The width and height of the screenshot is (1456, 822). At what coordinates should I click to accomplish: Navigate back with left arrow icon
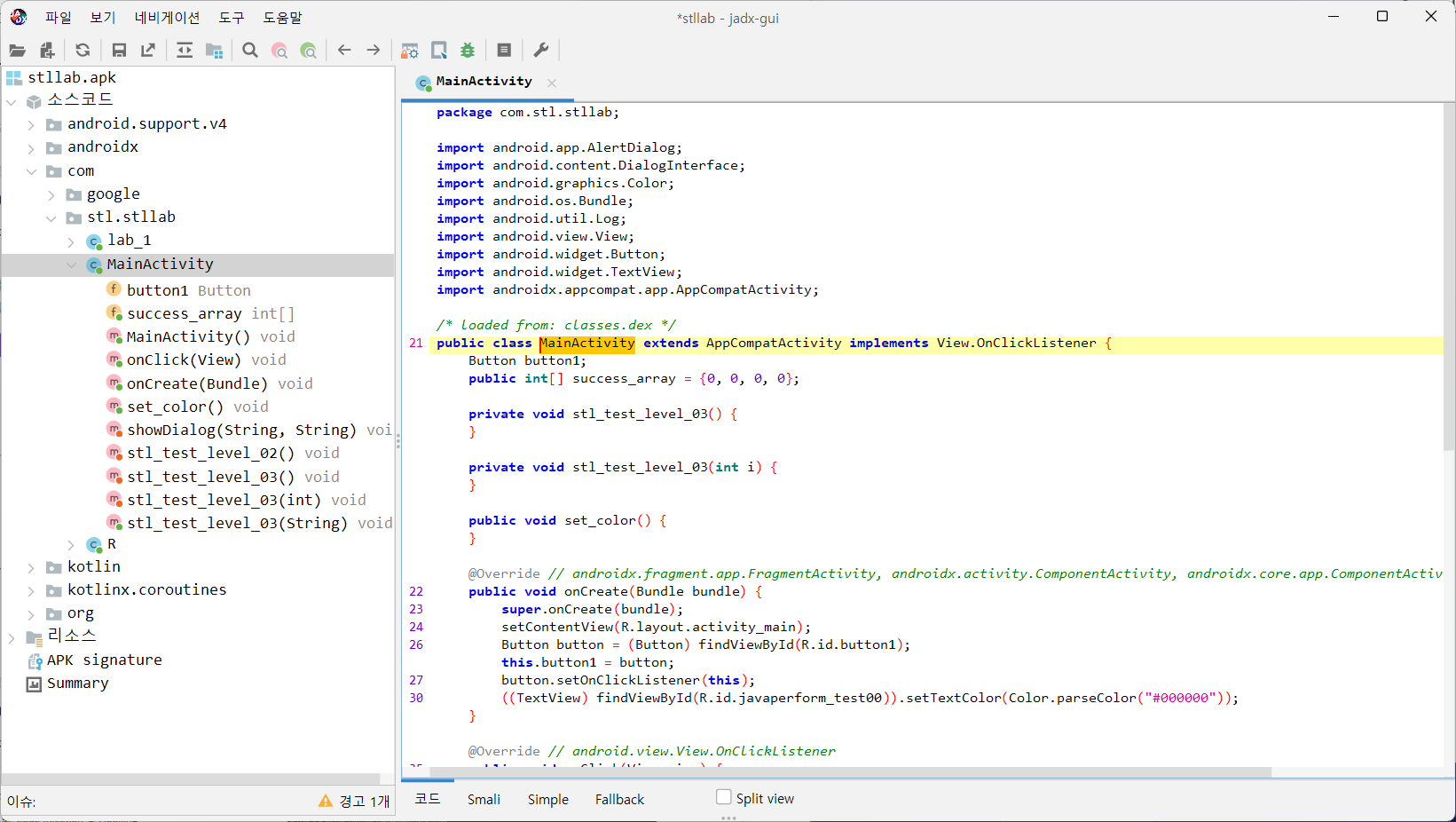click(x=344, y=51)
